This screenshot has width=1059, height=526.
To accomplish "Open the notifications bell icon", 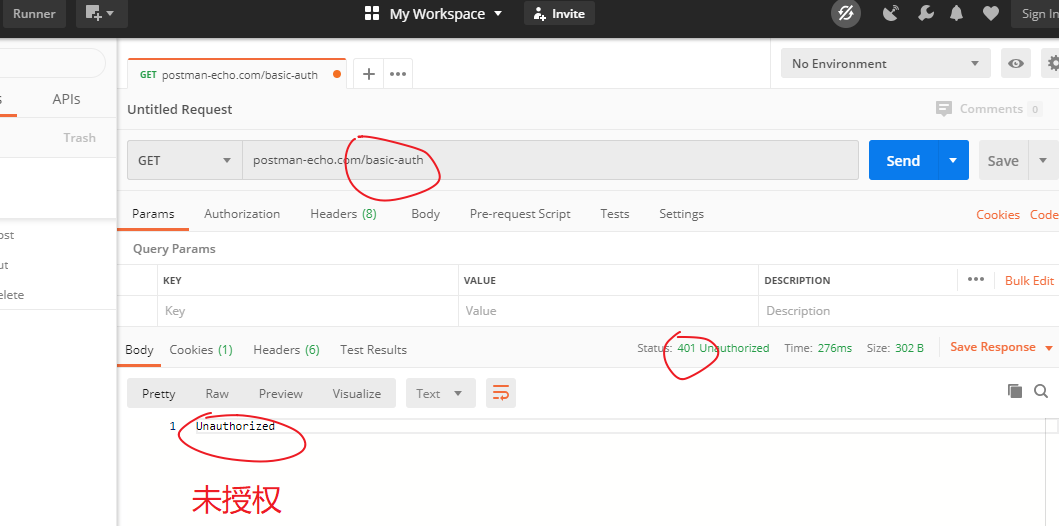I will click(x=956, y=14).
